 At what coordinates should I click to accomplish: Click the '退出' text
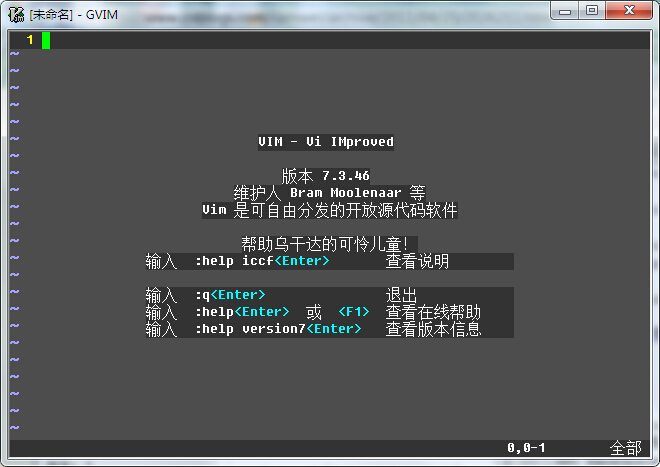[x=401, y=295]
